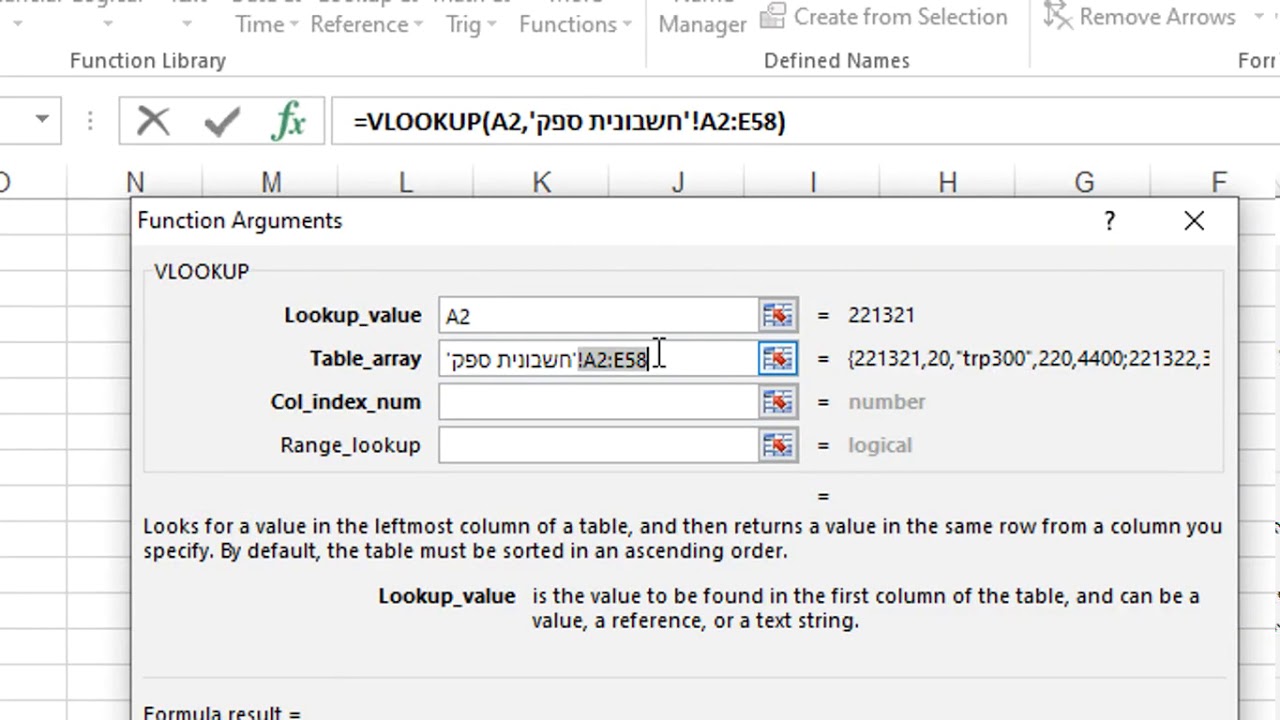Click the VLOOKUP group label
Screen dimensions: 1280x720
point(202,272)
